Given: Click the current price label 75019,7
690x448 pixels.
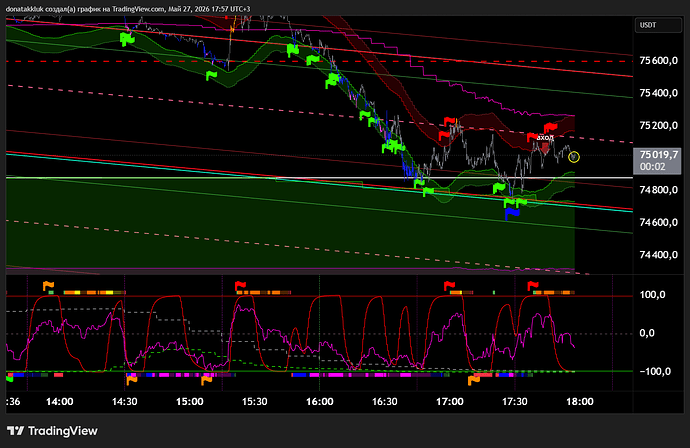Looking at the screenshot, I should coord(658,155).
